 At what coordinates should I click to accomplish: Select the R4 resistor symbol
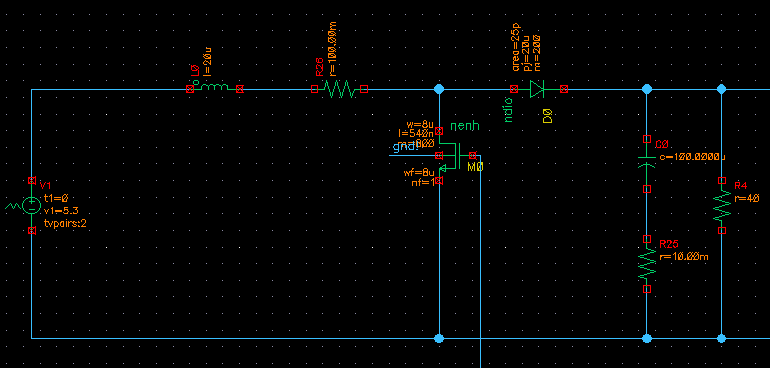(x=722, y=205)
